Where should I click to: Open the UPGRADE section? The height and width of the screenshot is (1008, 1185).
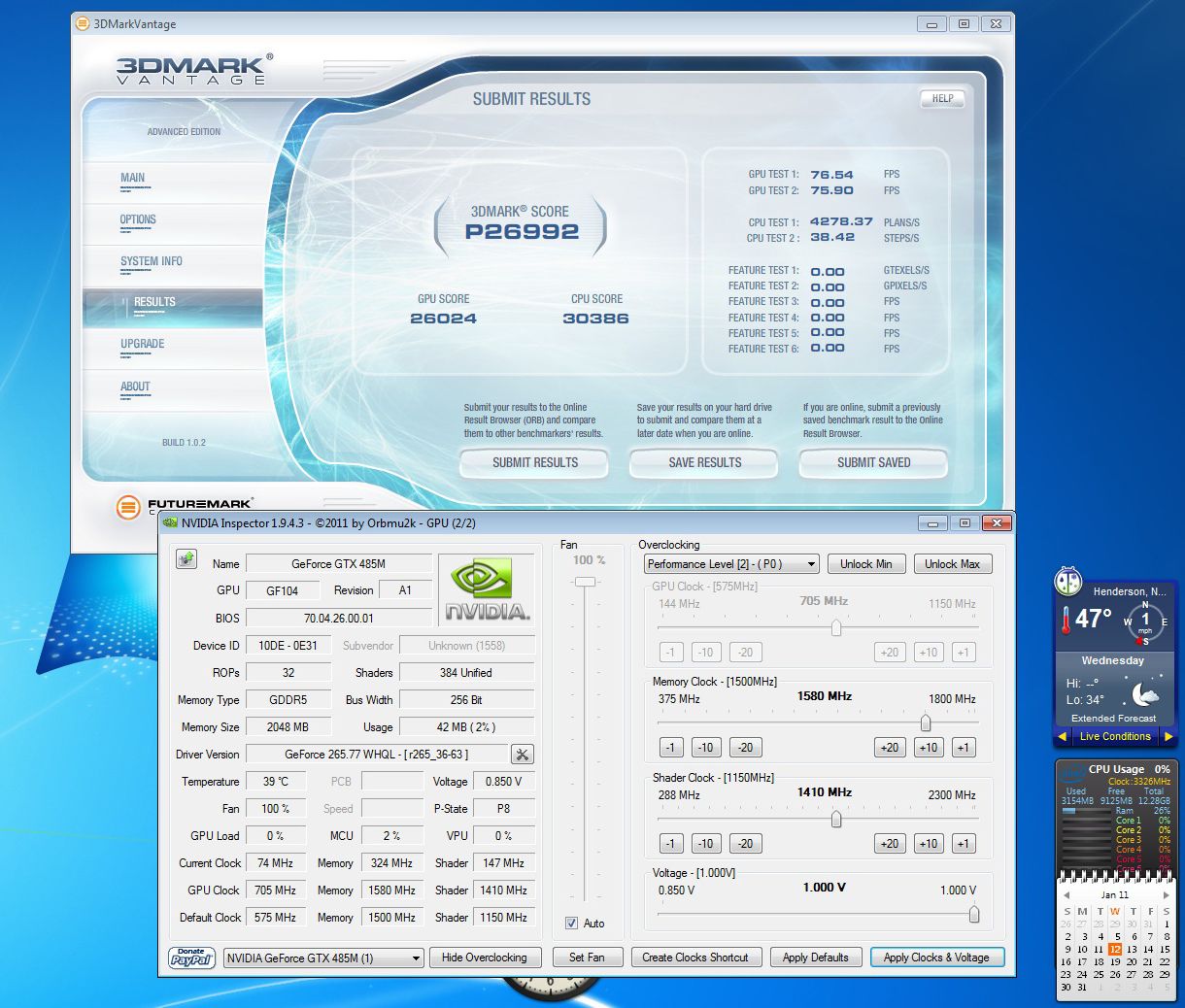pyautogui.click(x=142, y=344)
